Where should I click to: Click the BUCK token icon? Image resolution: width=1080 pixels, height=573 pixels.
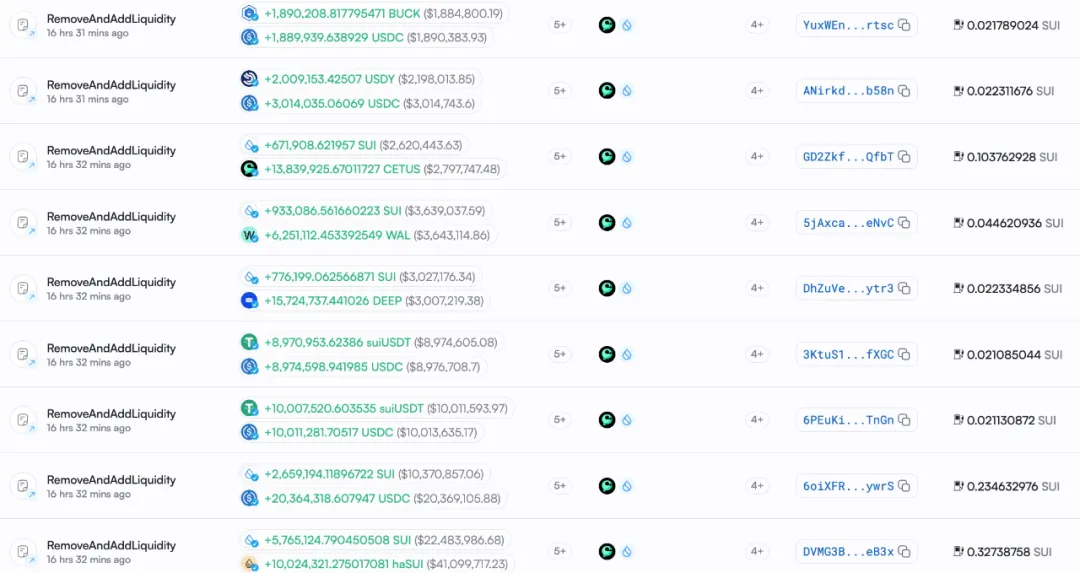(x=250, y=13)
